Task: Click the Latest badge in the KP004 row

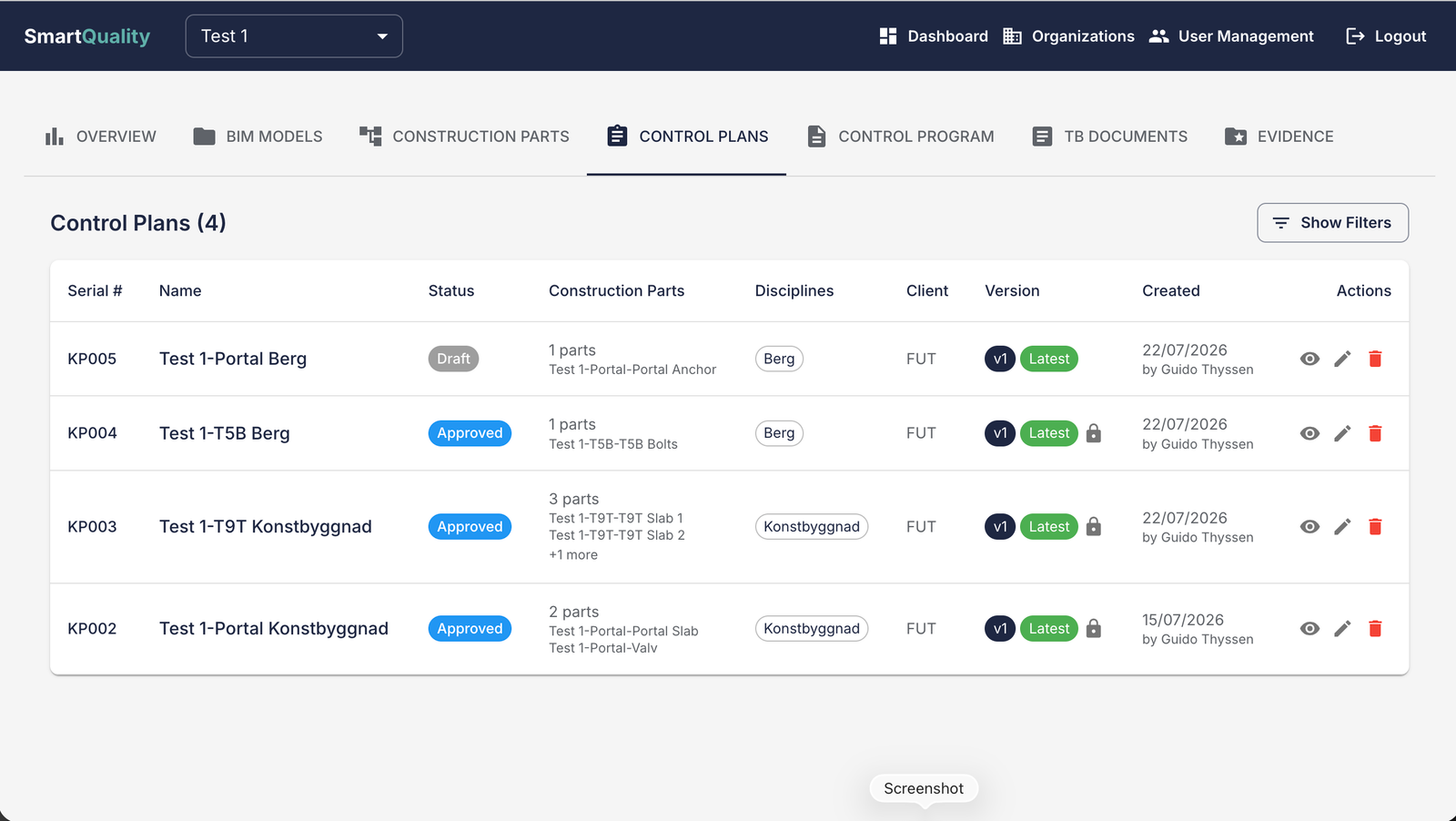Action: 1049,433
